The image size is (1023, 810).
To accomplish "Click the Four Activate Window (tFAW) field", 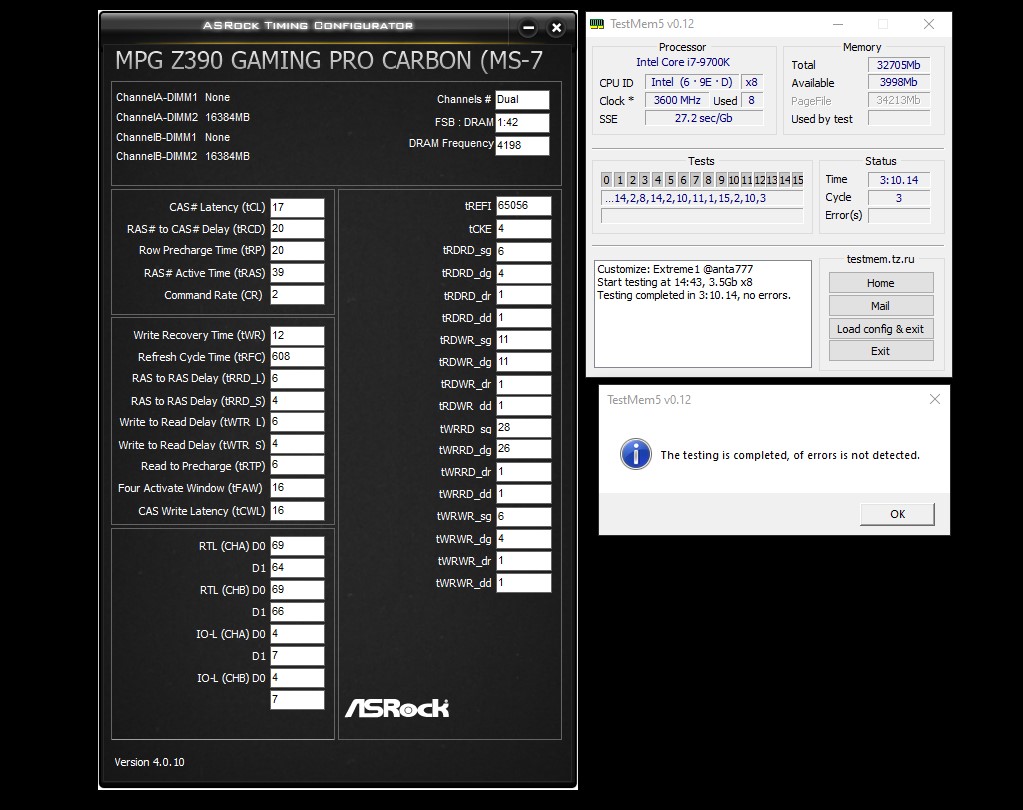I will tap(298, 488).
